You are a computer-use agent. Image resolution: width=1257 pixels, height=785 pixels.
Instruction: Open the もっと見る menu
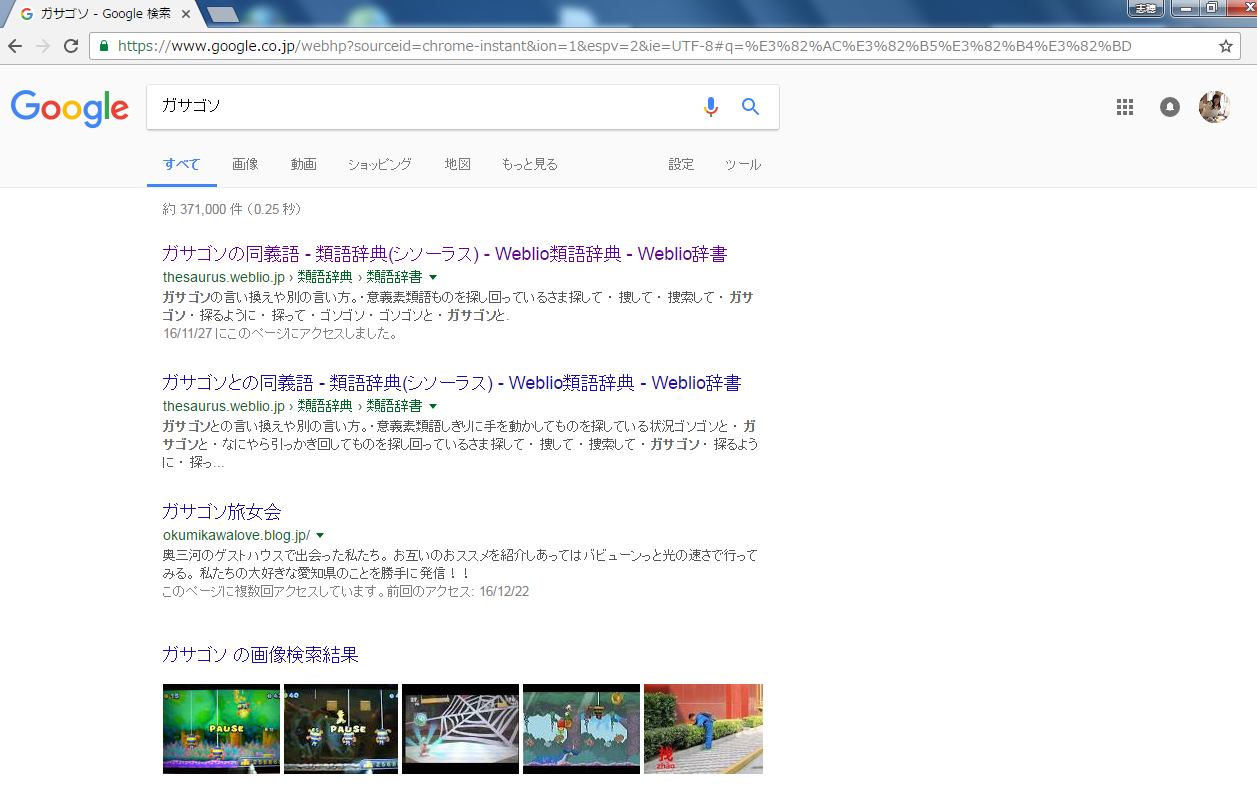(x=530, y=164)
